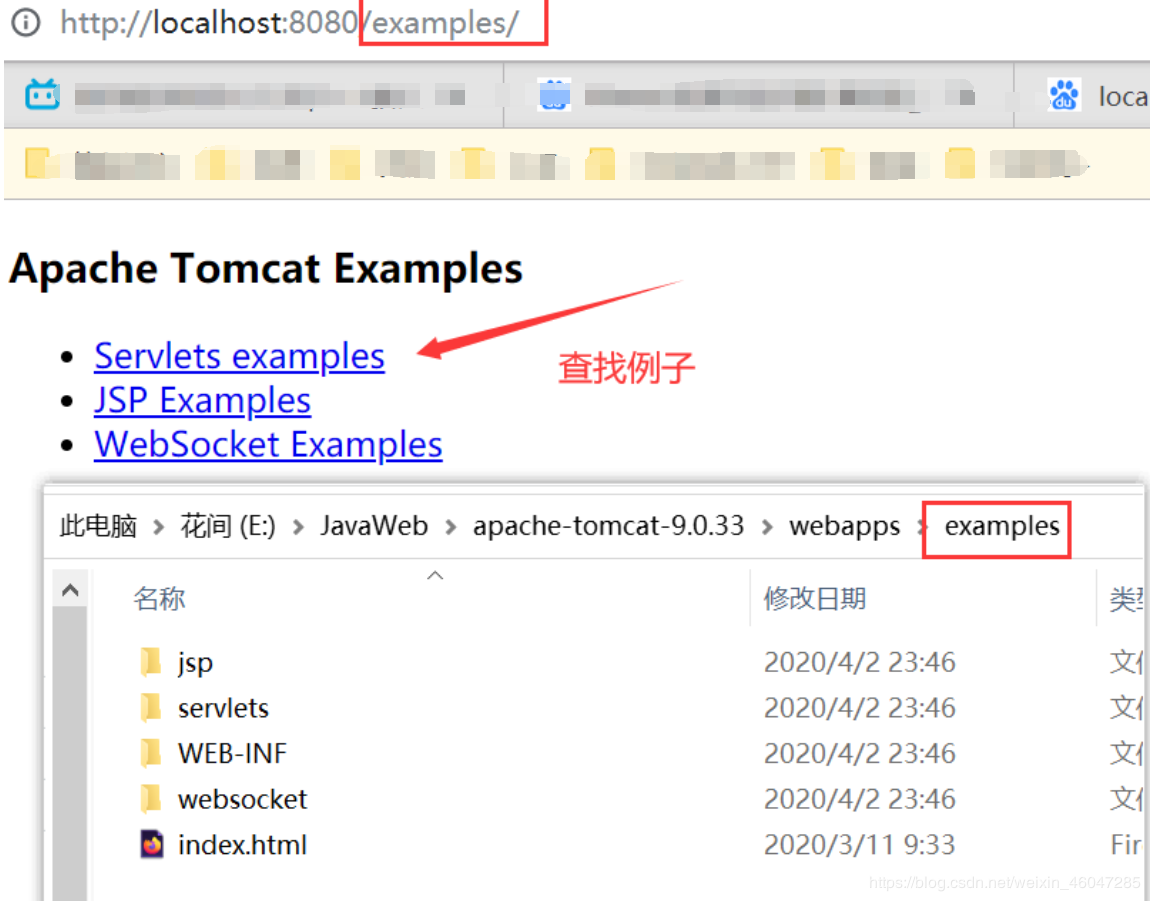Select the WEB-INF folder icon
This screenshot has width=1150, height=901.
click(151, 753)
